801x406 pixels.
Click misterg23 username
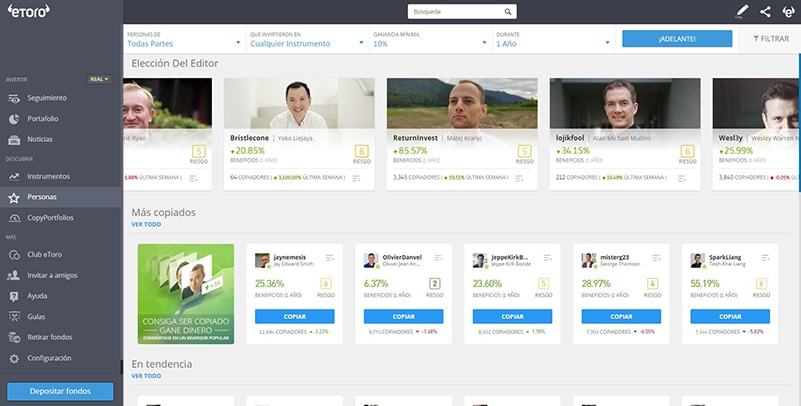615,257
